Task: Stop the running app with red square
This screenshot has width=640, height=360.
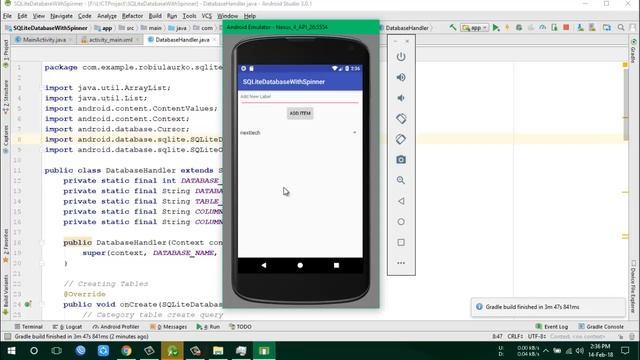Action: click(566, 28)
